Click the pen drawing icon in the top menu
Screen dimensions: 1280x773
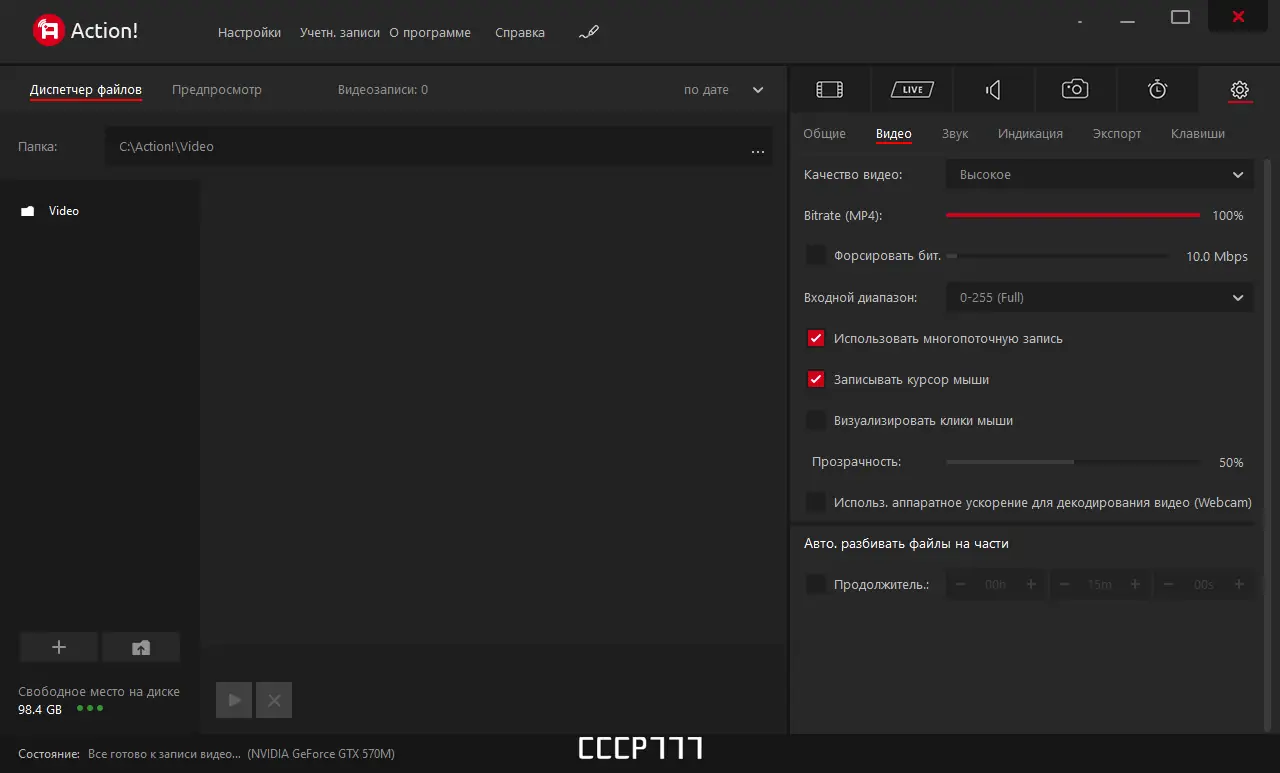[x=589, y=32]
